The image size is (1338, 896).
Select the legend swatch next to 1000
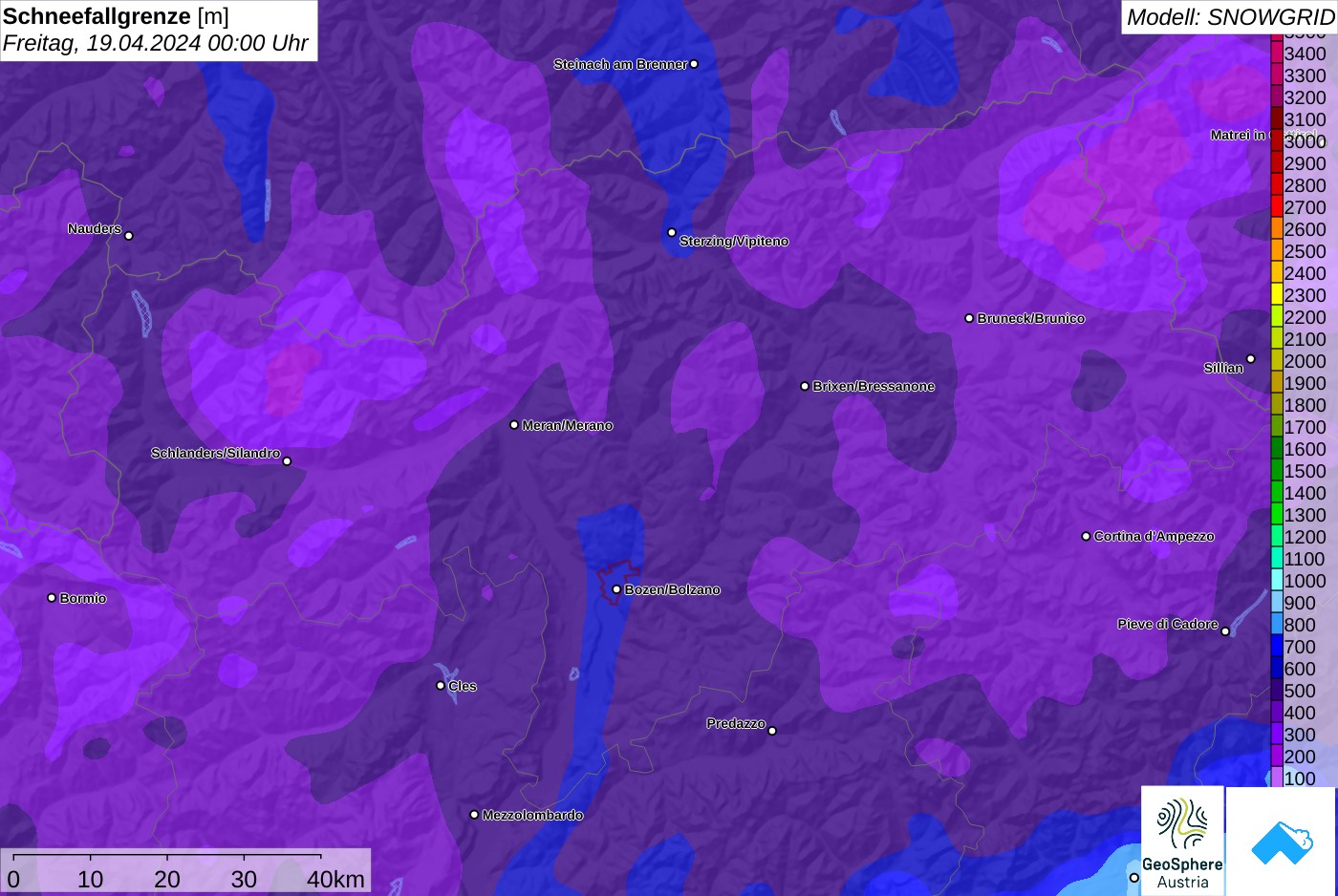[1277, 581]
